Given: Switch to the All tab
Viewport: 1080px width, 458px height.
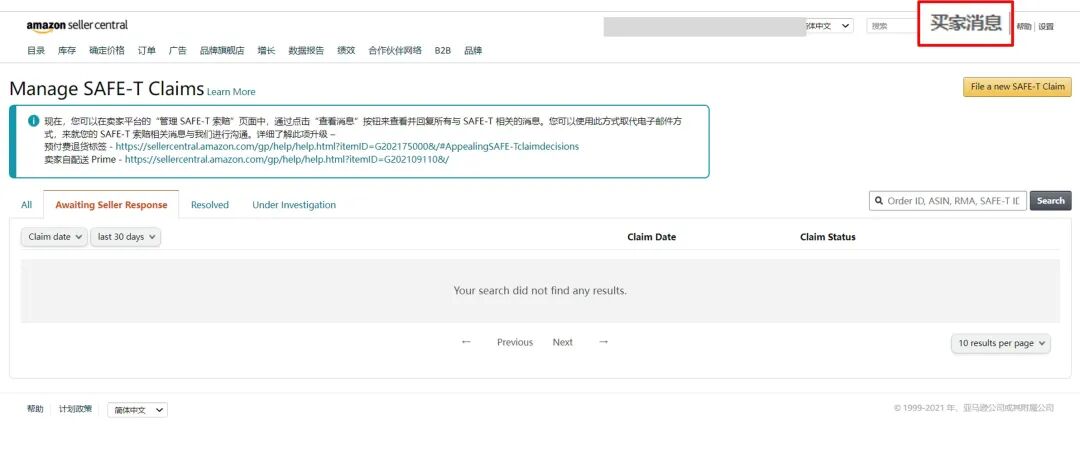Looking at the screenshot, I should [26, 205].
